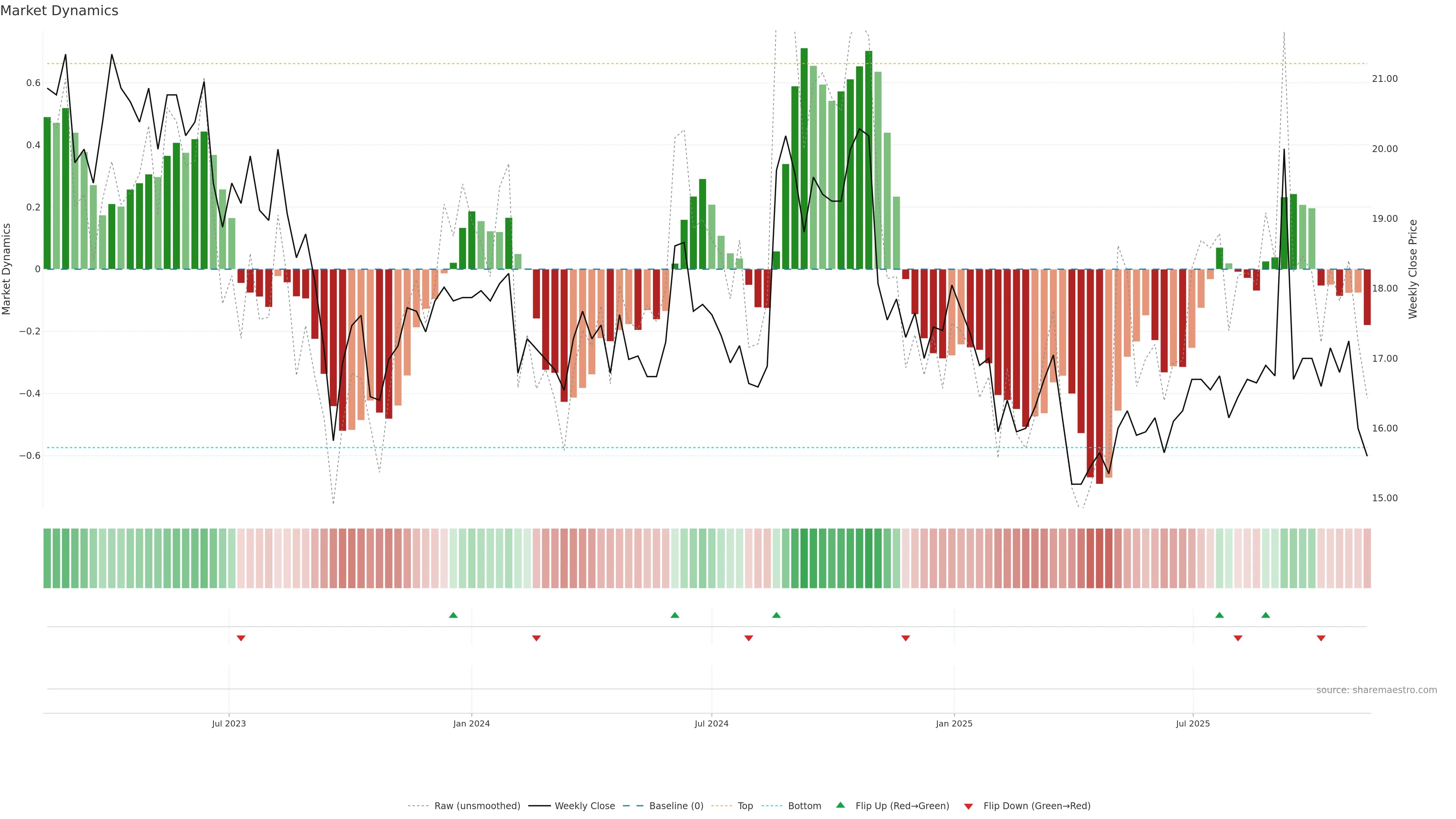Click the green Flip Up triangle in legend
Viewport: 1456px width, 819px height.
click(x=841, y=805)
